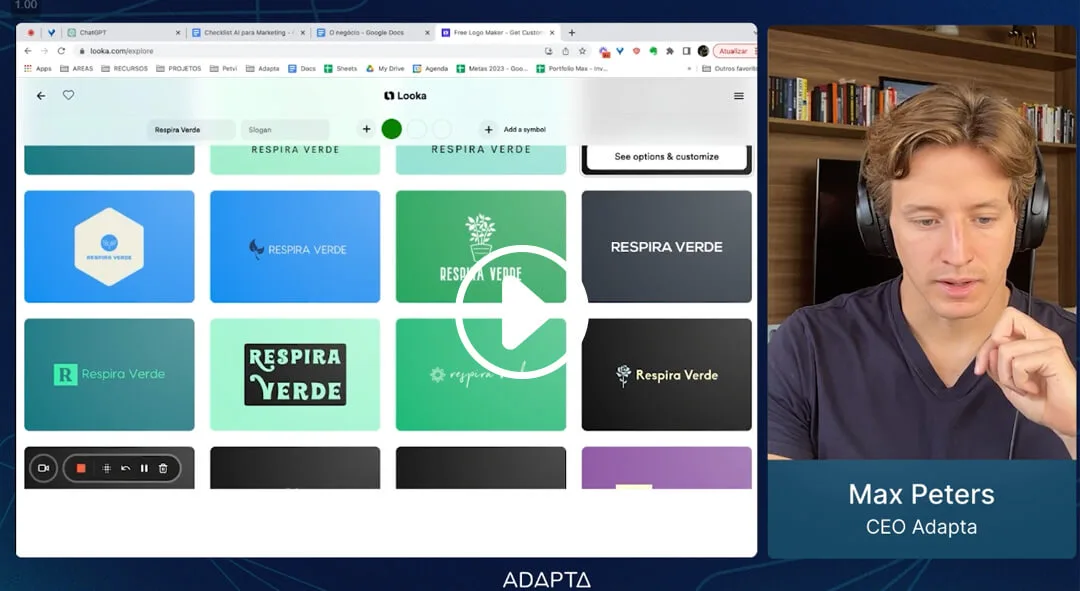The width and height of the screenshot is (1080, 591).
Task: Open the PROJETOS bookmarks folder
Action: coord(179,69)
